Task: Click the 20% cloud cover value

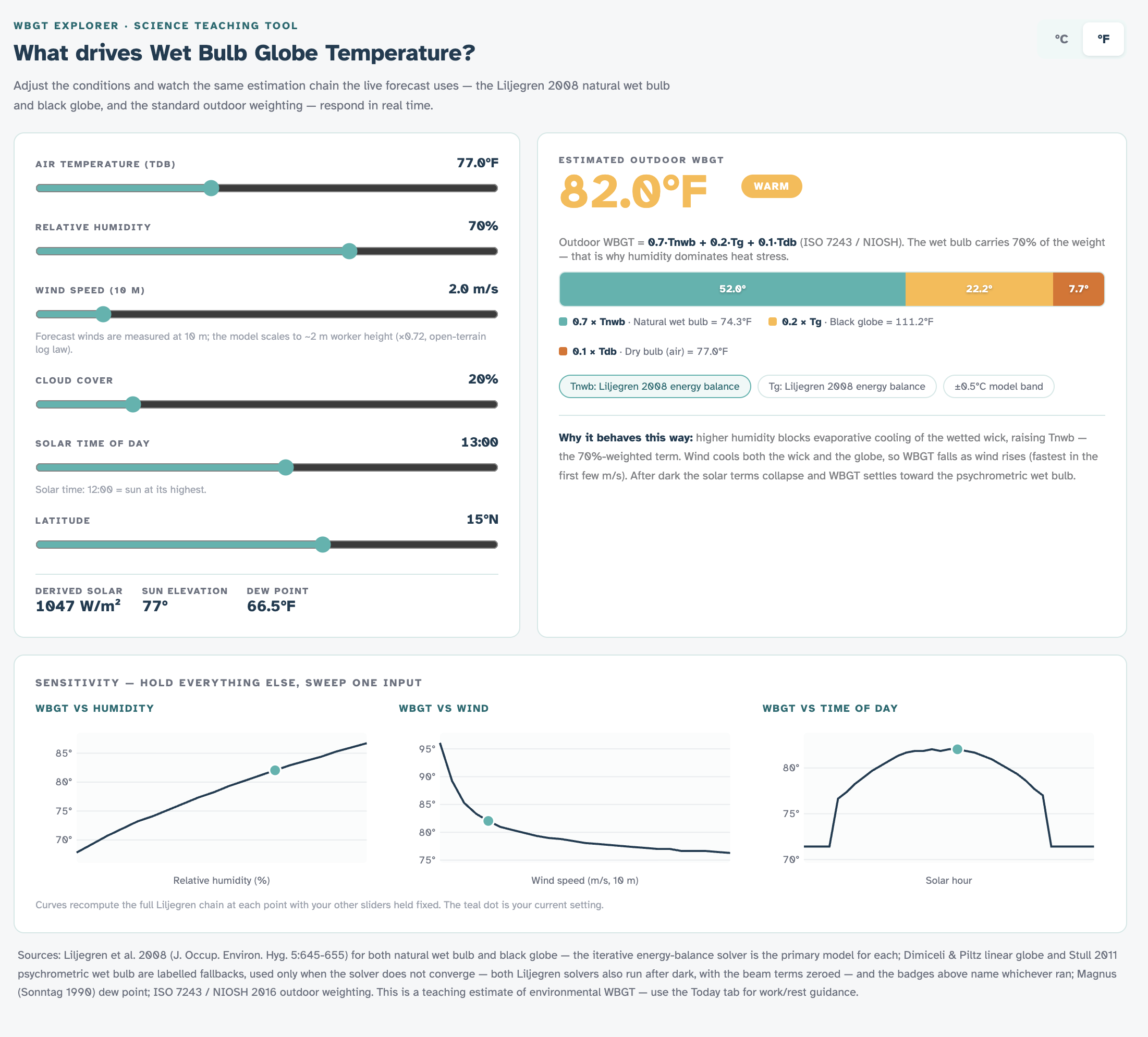Action: 483,379
